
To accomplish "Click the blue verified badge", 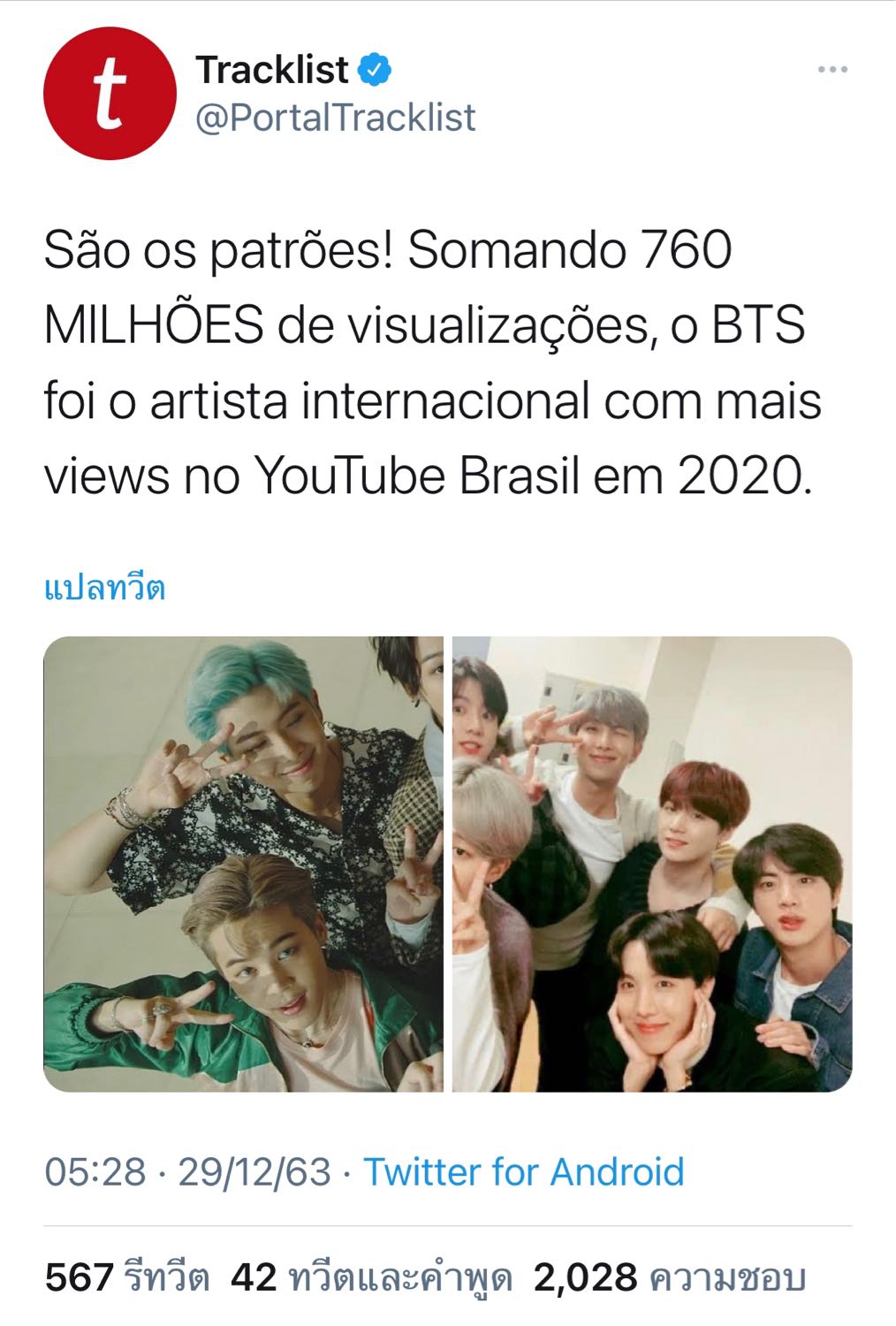I will pos(375,69).
